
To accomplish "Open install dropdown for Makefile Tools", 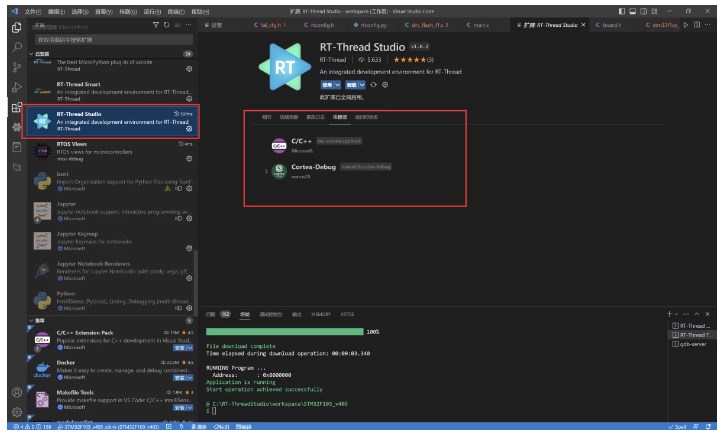I will 190,408.
